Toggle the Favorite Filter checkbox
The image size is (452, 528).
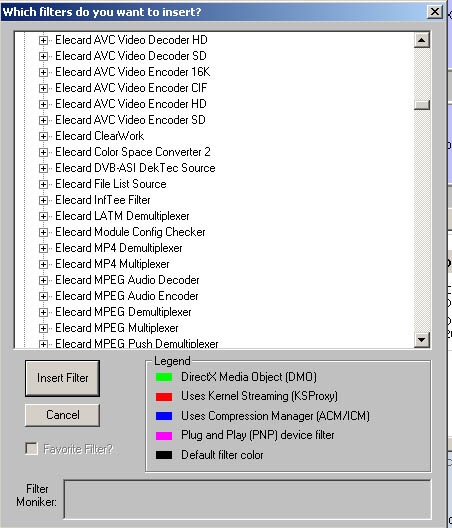[x=32, y=449]
